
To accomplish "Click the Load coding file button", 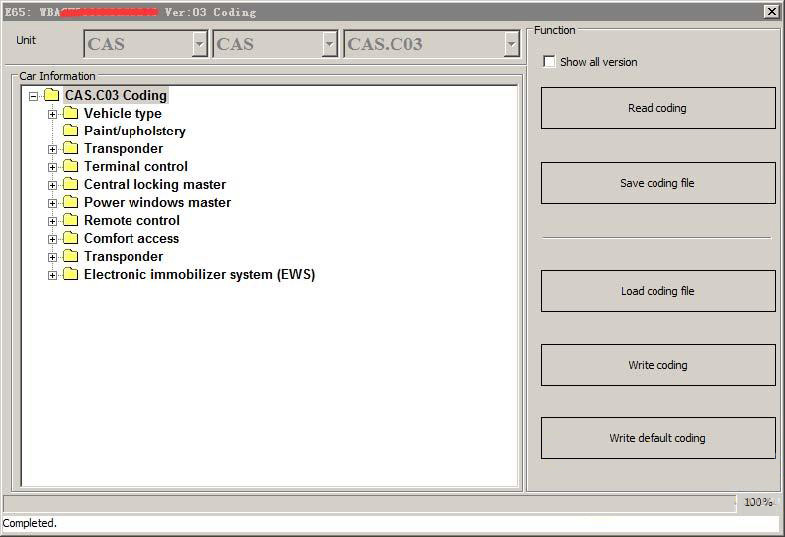I will 657,291.
